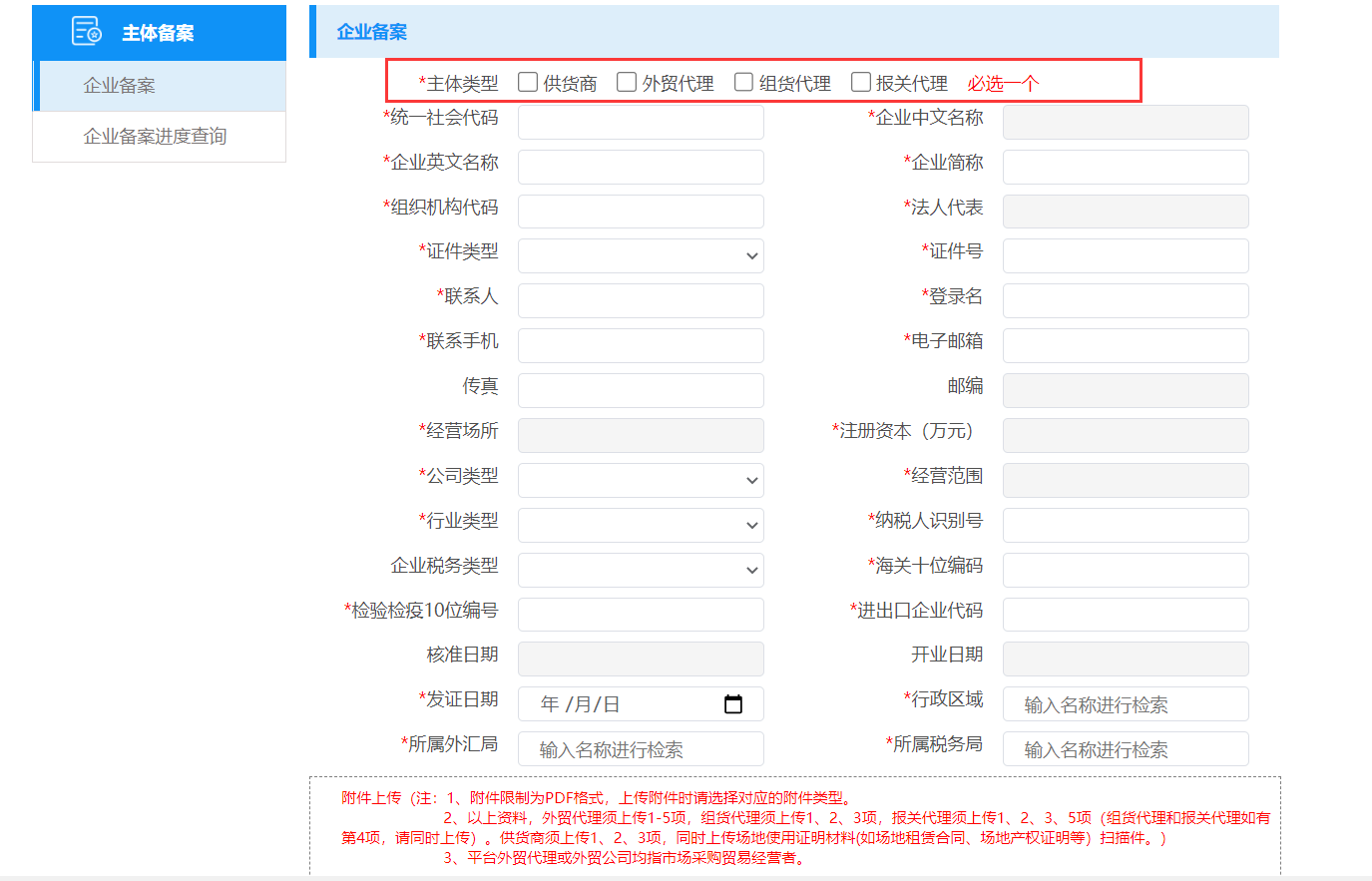
Task: Click the 纳税人识别号 input field
Action: click(1126, 525)
